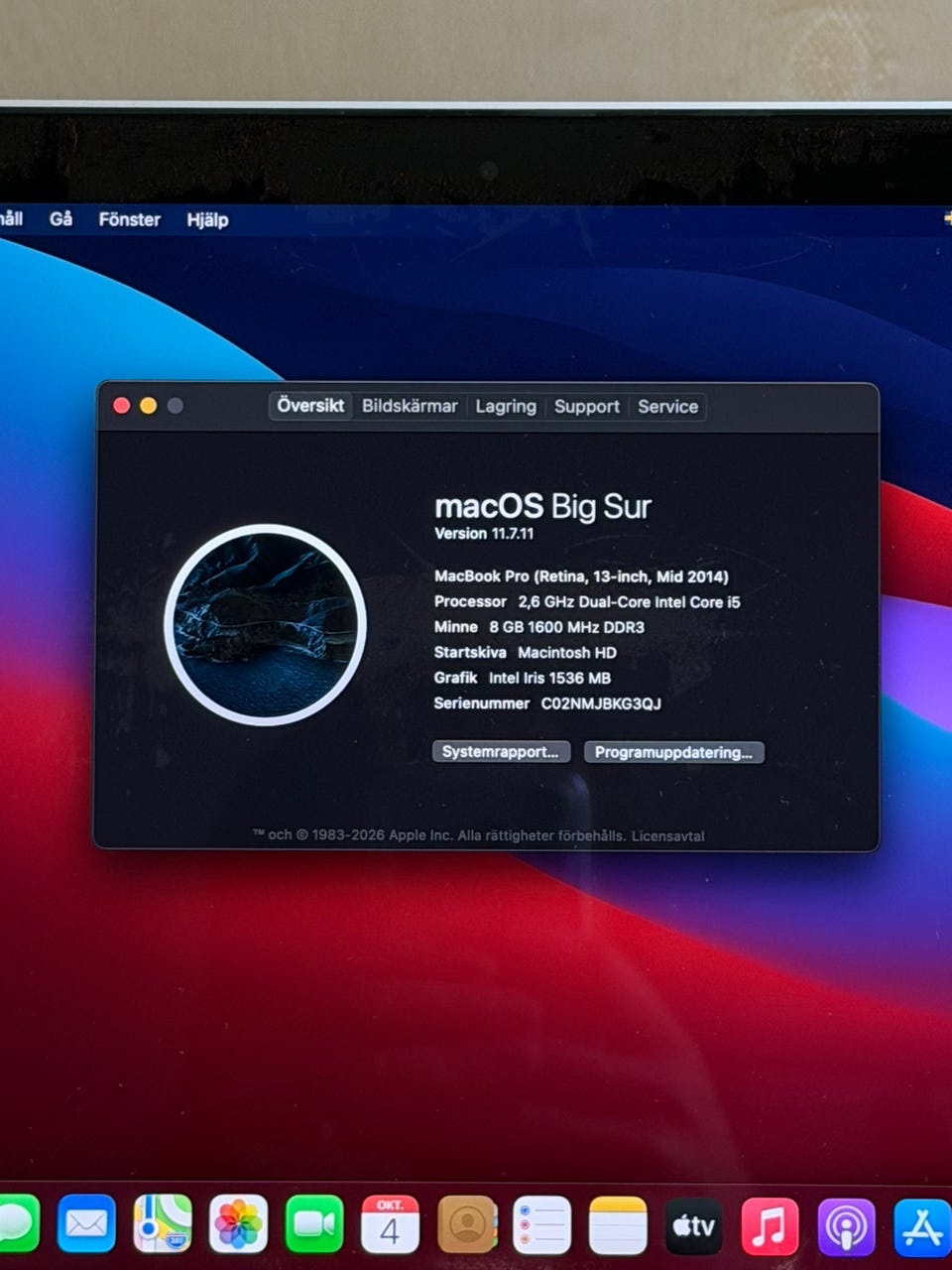
Task: Launch Maps from the Dock
Action: (x=163, y=1224)
